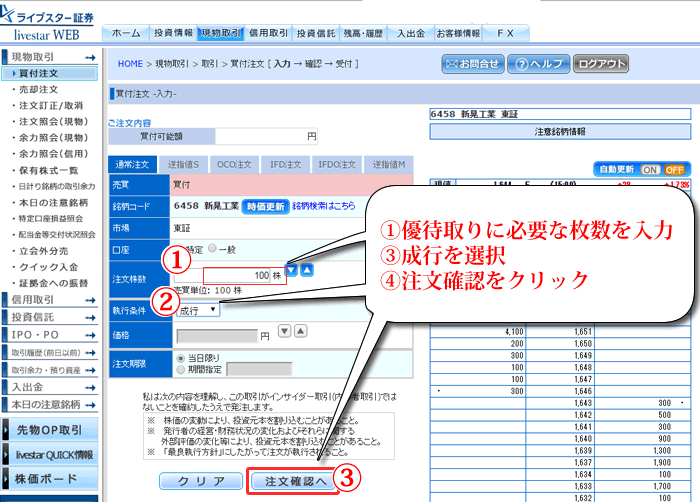Viewport: 700px width, 502px height.
Task: Turn auto-update ON
Action: coord(650,169)
